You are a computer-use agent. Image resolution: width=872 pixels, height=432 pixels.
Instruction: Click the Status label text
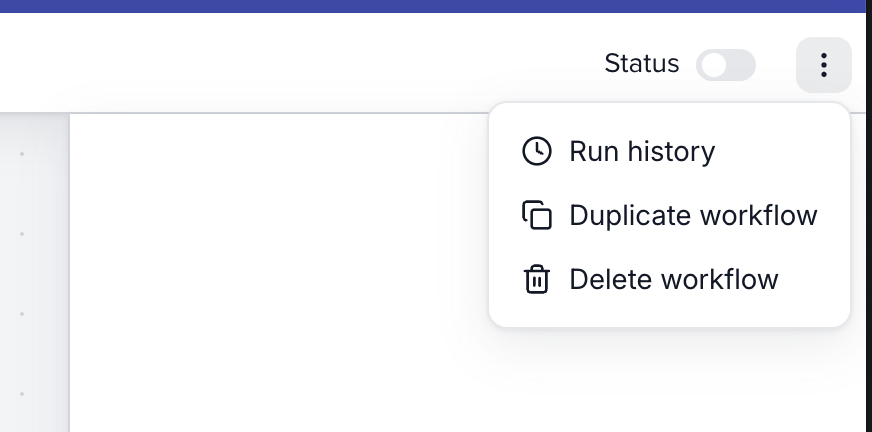tap(641, 64)
